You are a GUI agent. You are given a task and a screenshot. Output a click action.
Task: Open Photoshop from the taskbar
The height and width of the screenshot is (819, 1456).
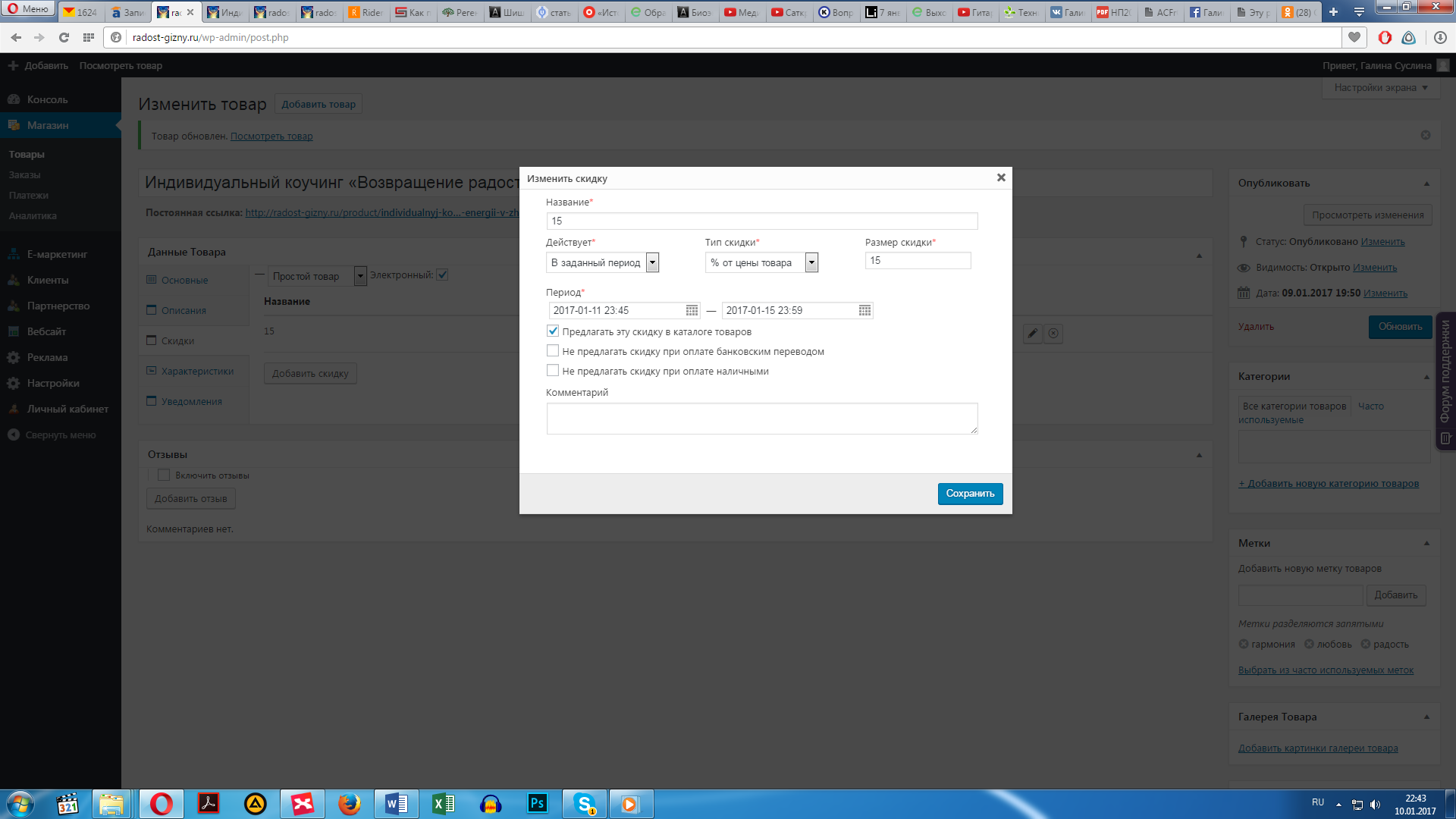537,803
